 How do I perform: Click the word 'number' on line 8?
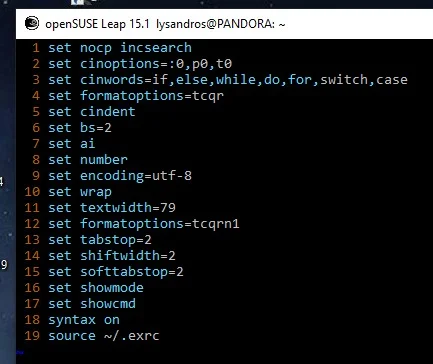point(104,160)
